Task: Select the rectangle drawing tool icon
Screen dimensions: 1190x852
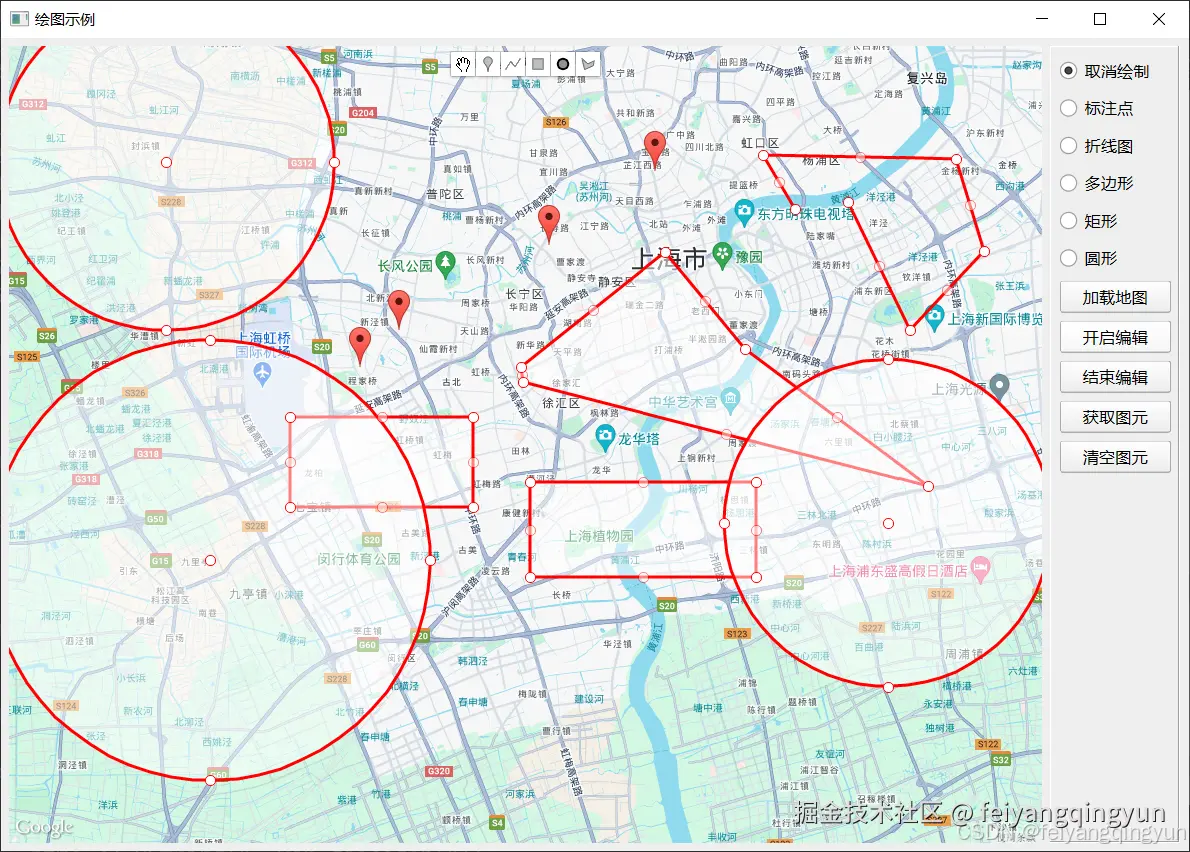Action: (538, 64)
